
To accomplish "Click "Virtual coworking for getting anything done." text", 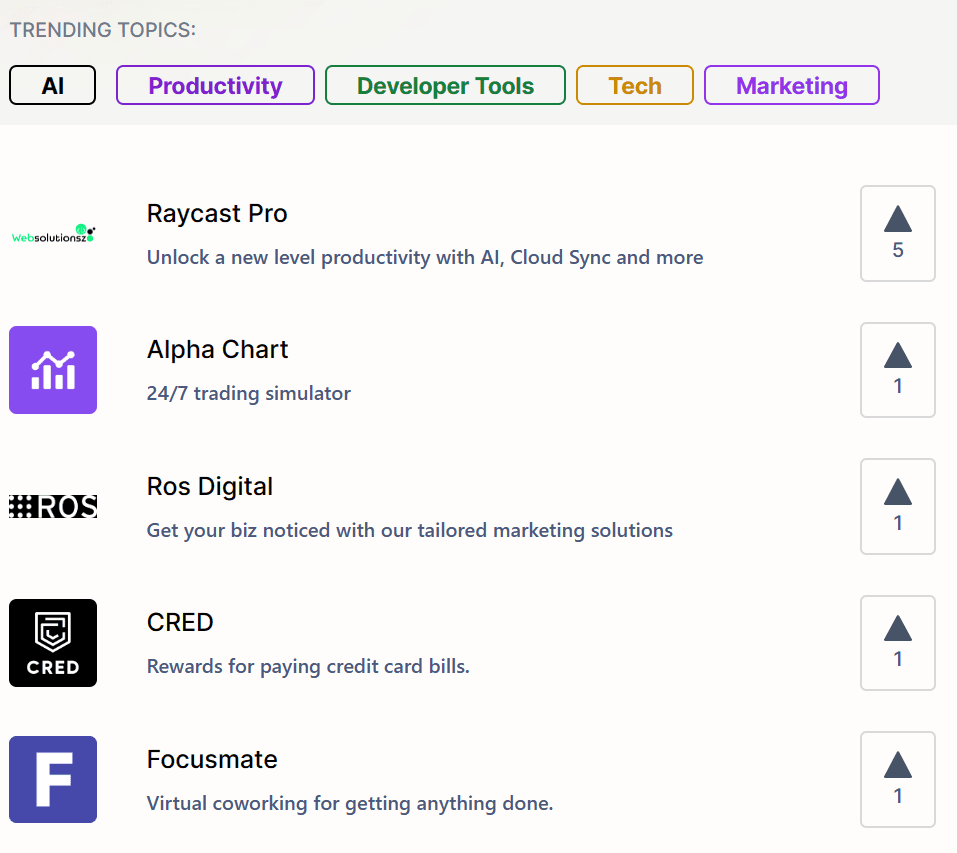I will [350, 803].
